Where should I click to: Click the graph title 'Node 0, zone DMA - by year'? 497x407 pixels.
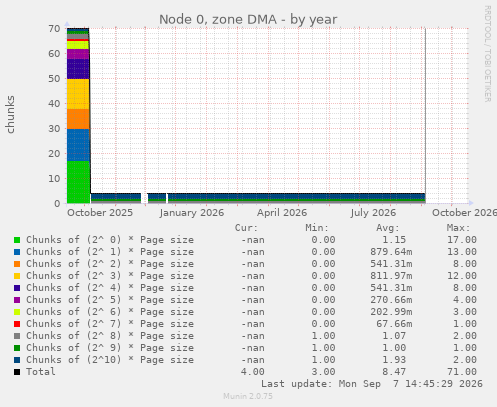click(248, 19)
